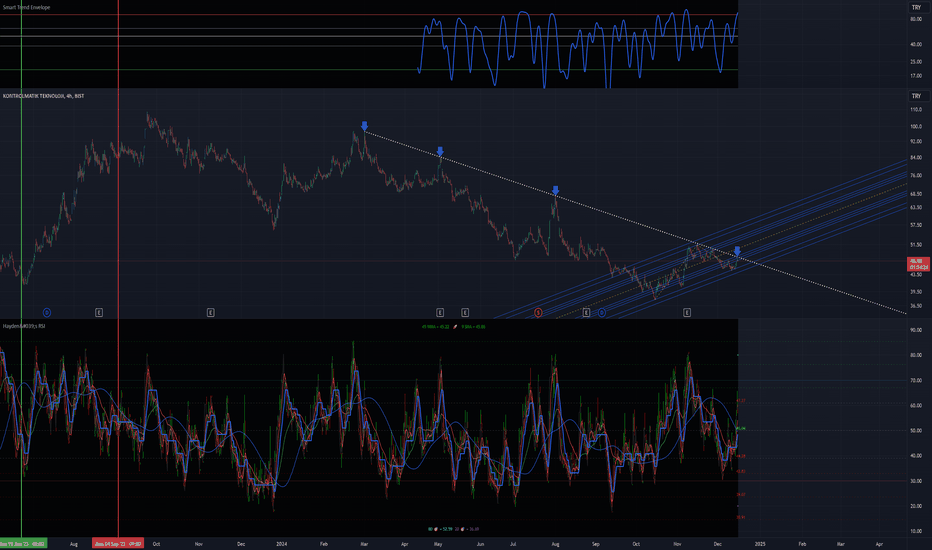Click the 100.0 price axis label
This screenshot has width=932, height=550.
(x=916, y=127)
